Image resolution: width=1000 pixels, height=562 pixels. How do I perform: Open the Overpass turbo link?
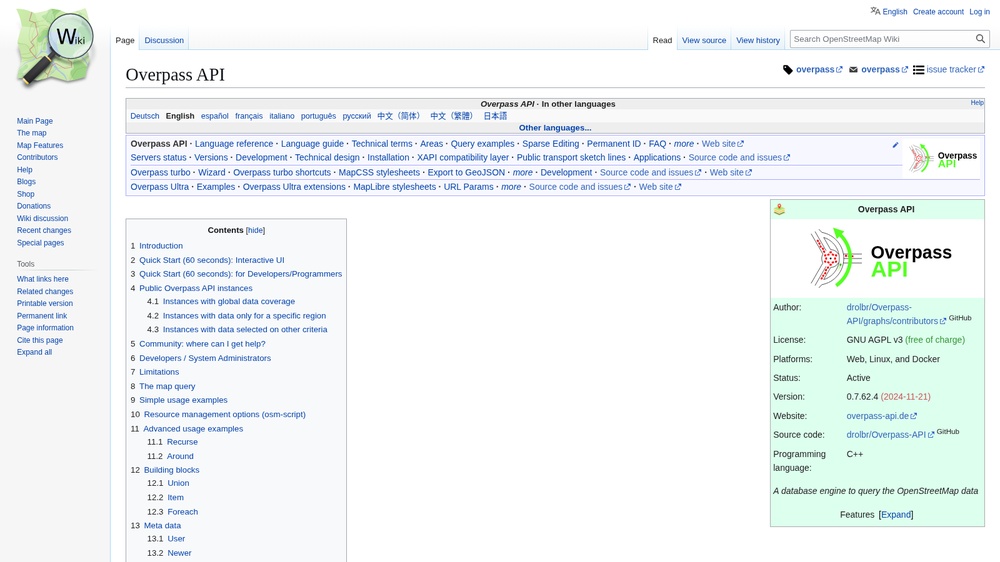coord(161,172)
